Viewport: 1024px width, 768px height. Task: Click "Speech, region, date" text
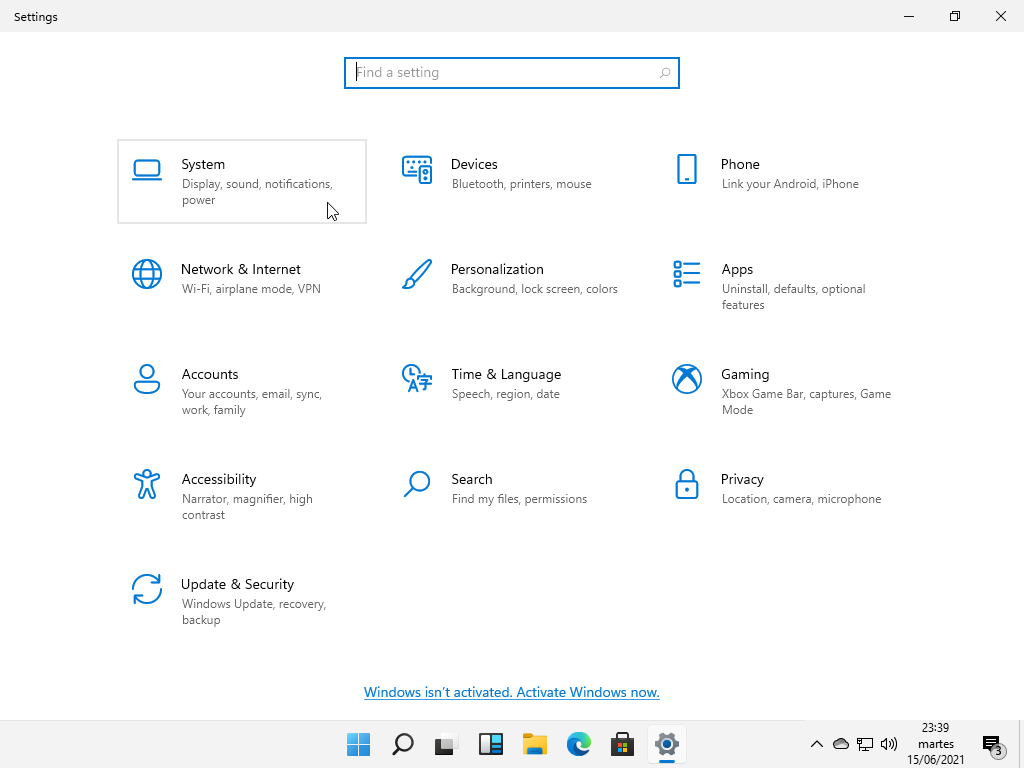tap(505, 394)
